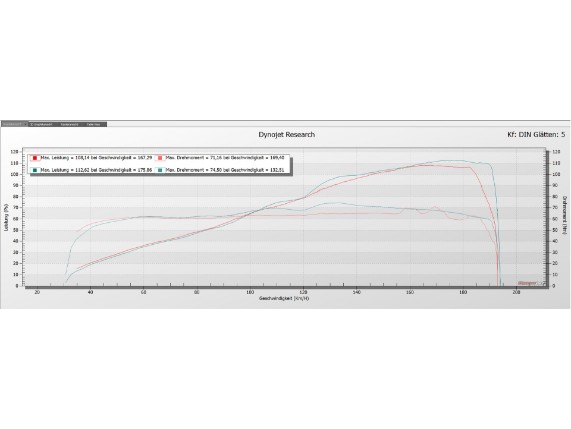The width and height of the screenshot is (571, 429).
Task: Click the 120 value on the right y-axis
Action: pyautogui.click(x=556, y=152)
